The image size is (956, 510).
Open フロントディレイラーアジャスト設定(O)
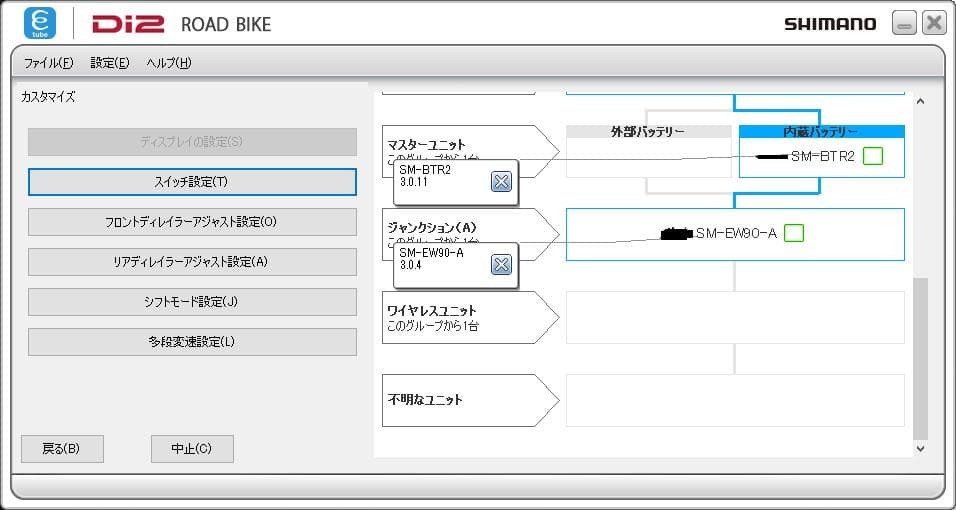(192, 222)
